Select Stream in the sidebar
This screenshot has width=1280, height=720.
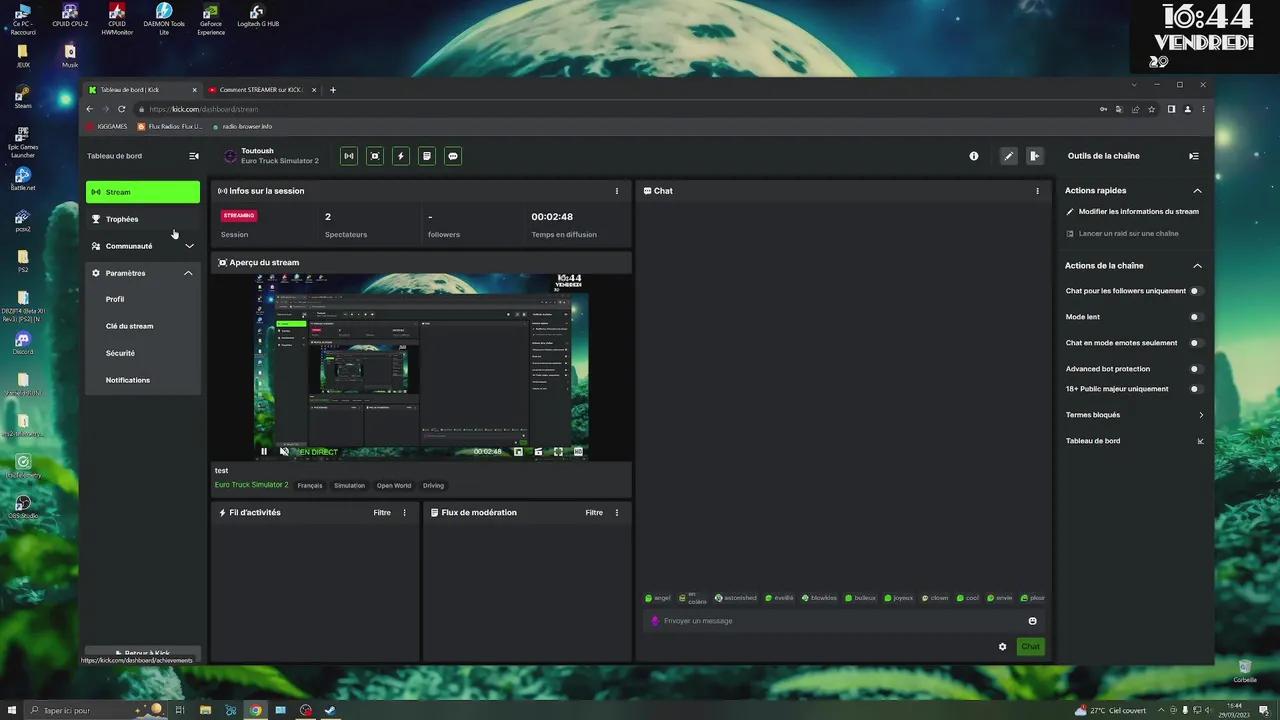(143, 192)
